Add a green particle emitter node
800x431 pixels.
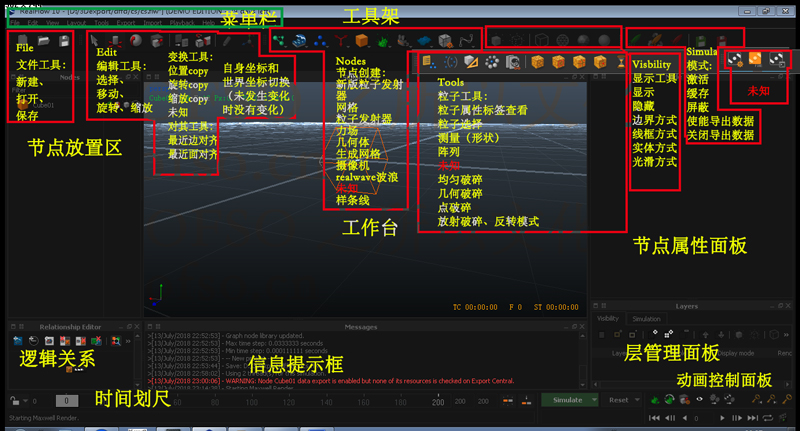click(279, 41)
